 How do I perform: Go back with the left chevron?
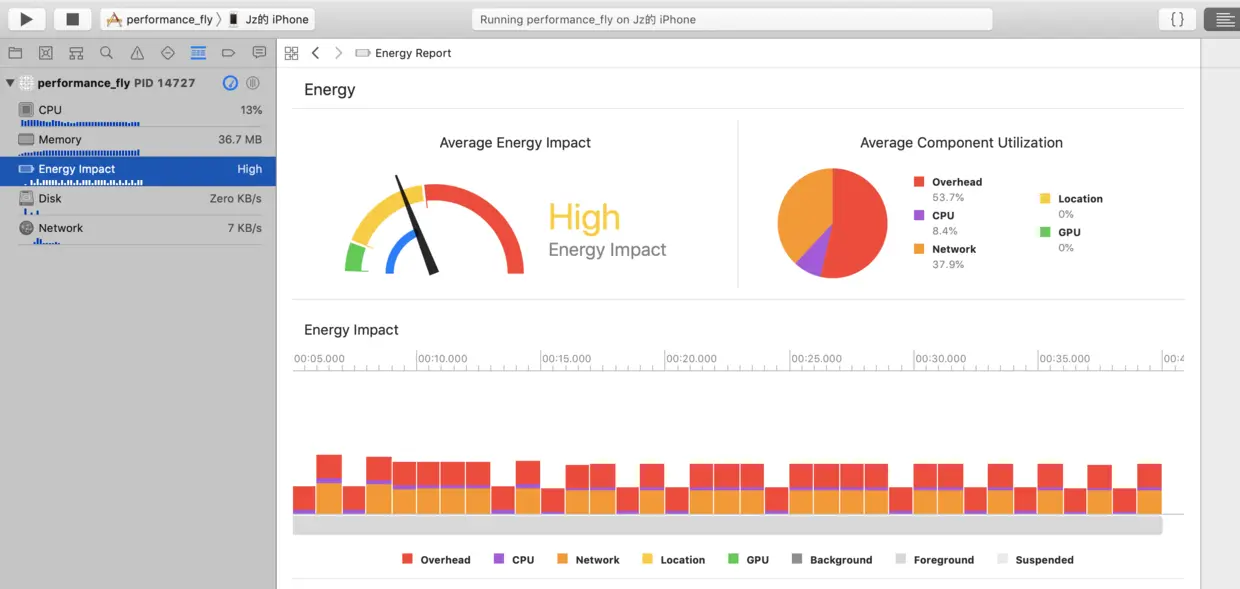(315, 53)
